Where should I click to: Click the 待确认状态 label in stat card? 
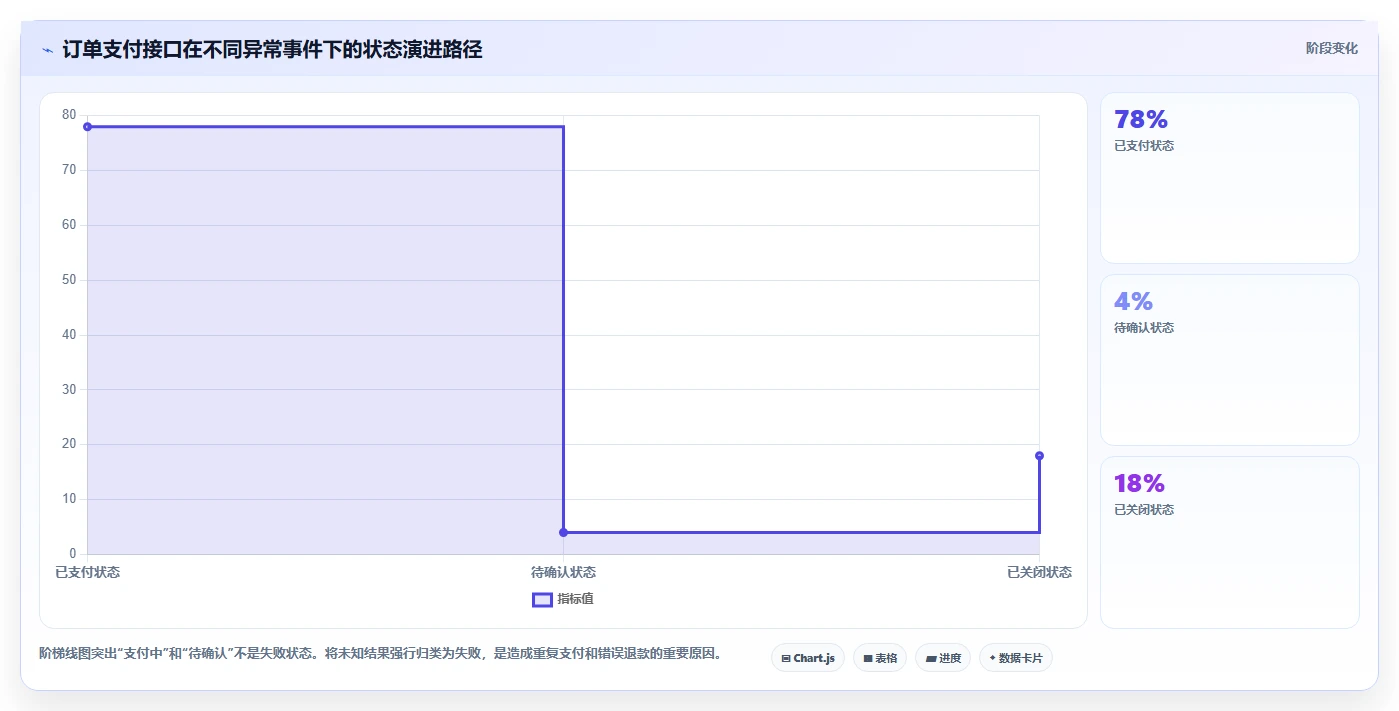[1144, 328]
